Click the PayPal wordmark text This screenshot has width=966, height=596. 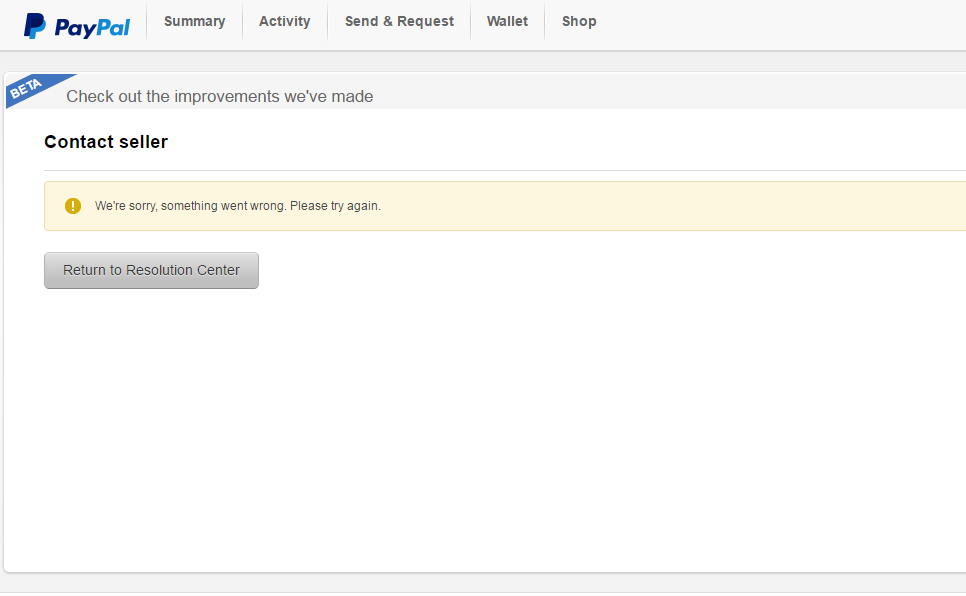click(92, 28)
